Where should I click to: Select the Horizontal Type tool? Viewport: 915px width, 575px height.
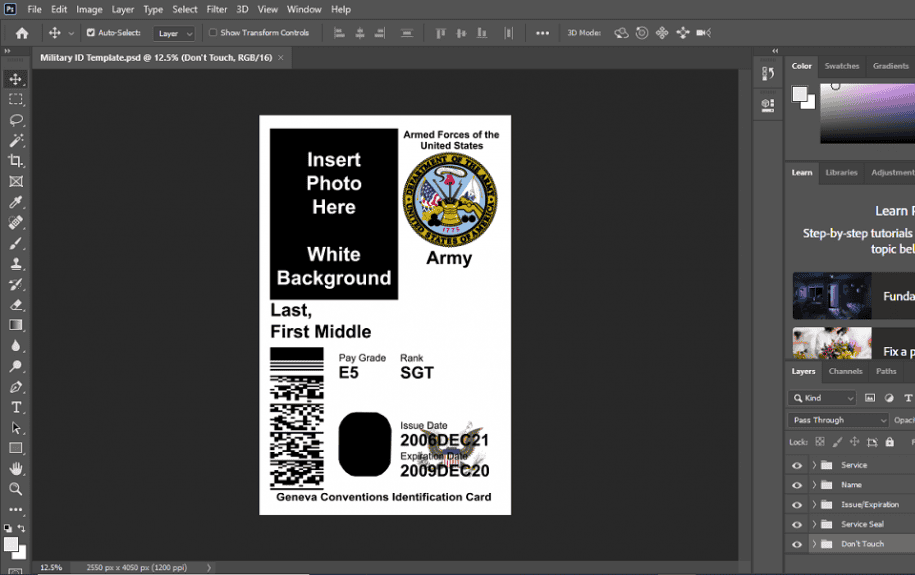point(16,407)
